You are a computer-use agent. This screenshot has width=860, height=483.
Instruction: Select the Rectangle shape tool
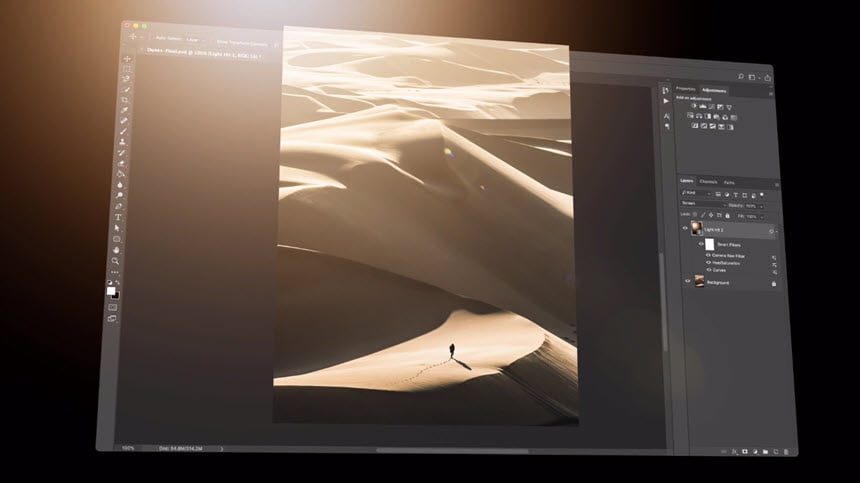(117, 239)
